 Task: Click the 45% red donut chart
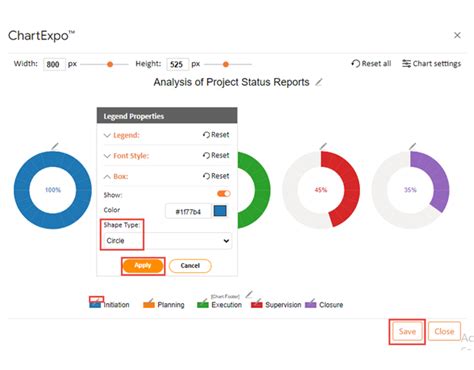(321, 190)
